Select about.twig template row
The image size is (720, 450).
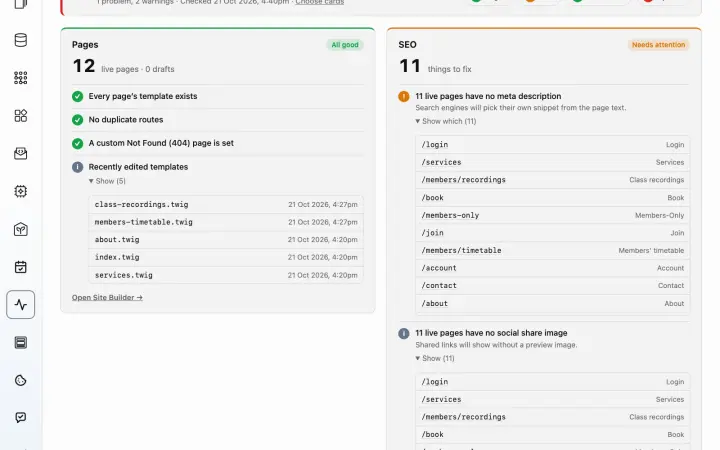[x=226, y=240]
